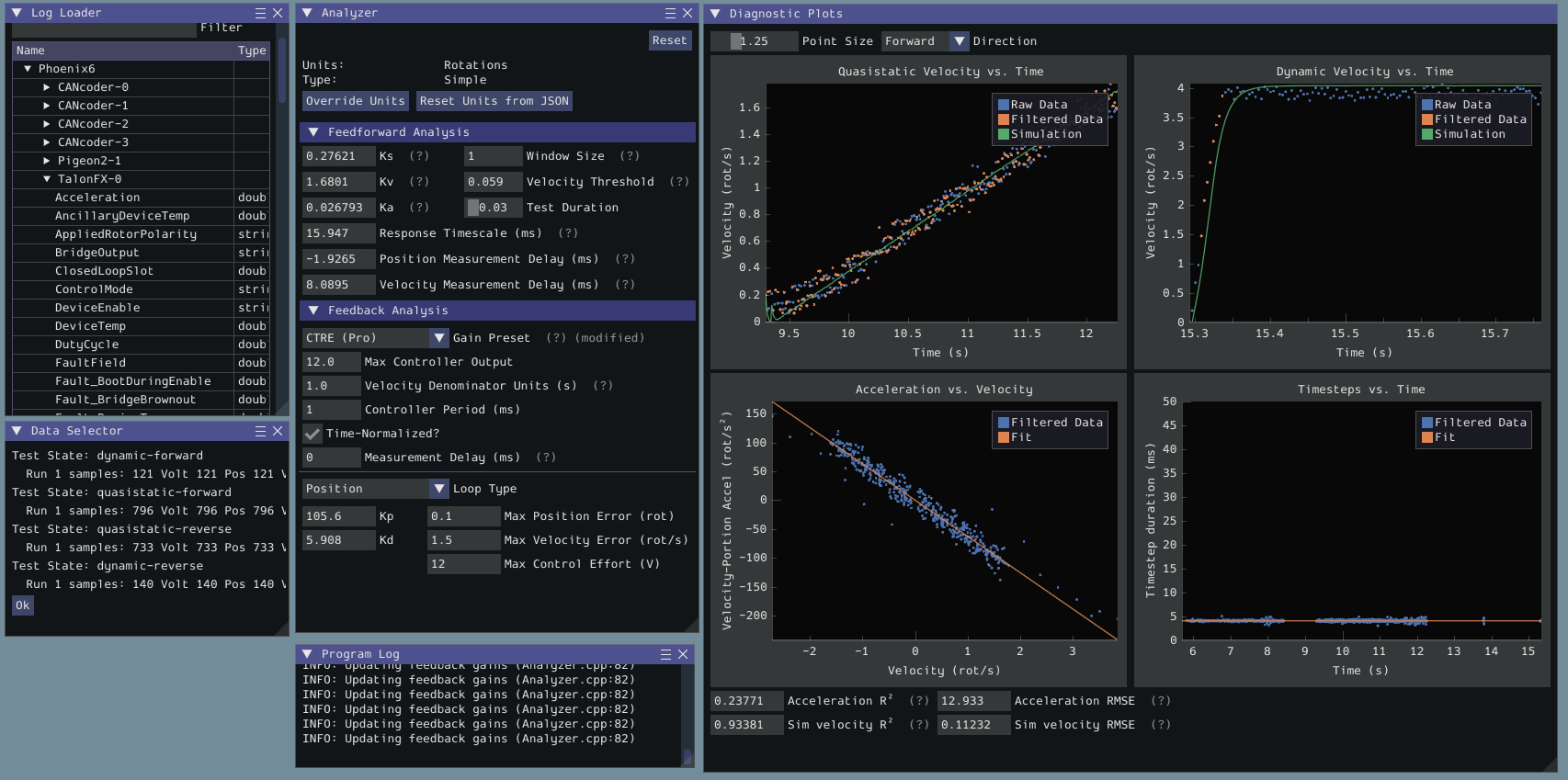Collapse the Analyzer window triangle
Screen dimensions: 1568x780
coord(307,13)
